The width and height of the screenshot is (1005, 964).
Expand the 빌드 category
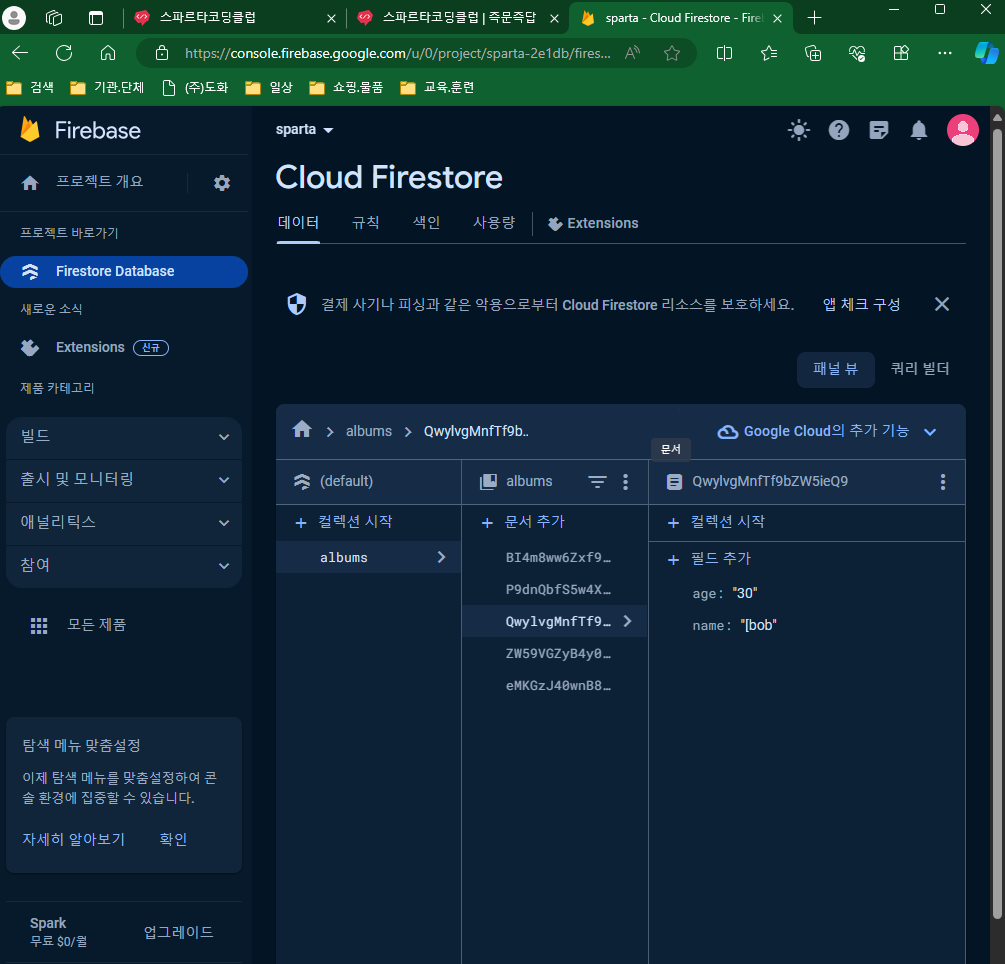pos(124,436)
